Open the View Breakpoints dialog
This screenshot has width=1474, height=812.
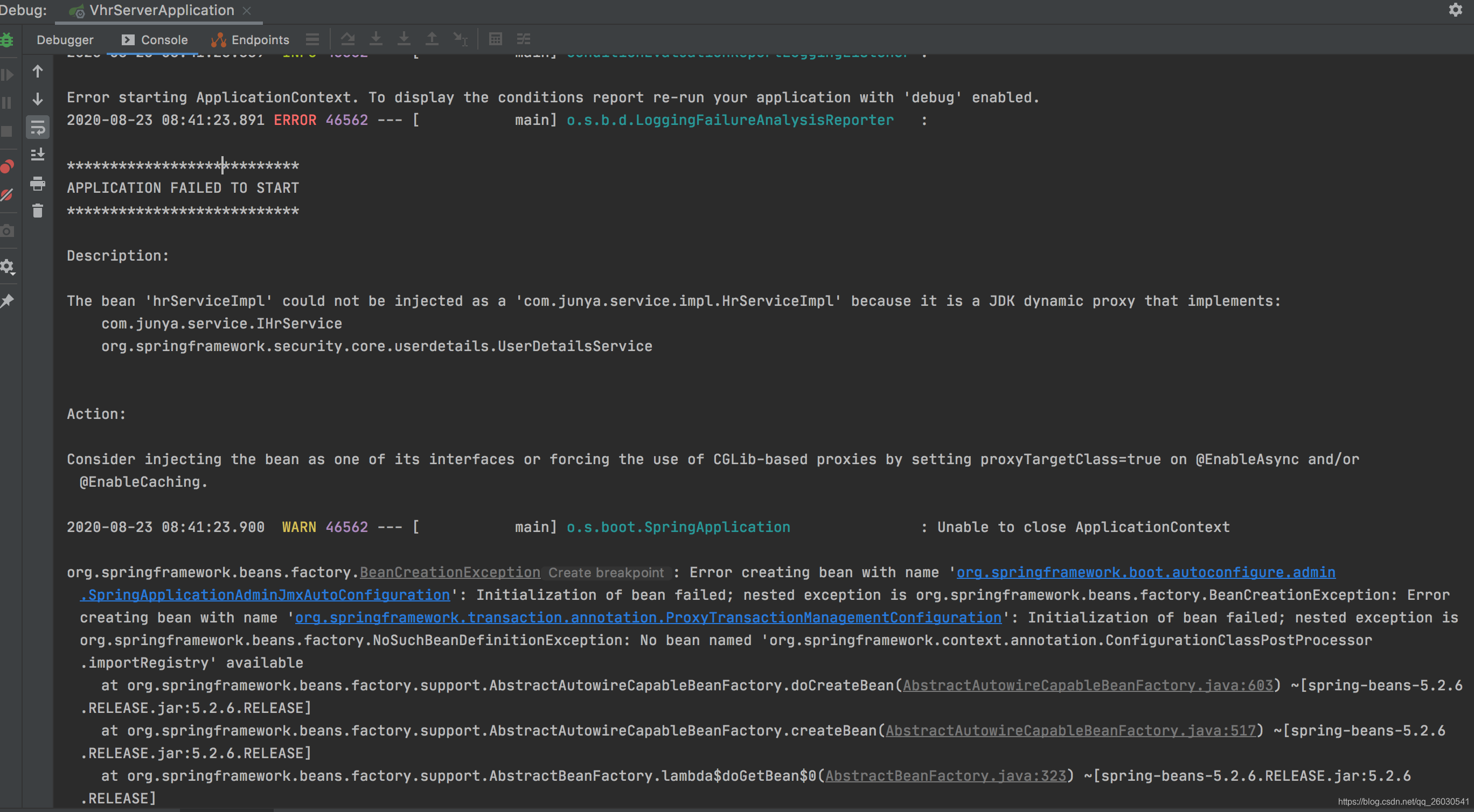(x=8, y=166)
